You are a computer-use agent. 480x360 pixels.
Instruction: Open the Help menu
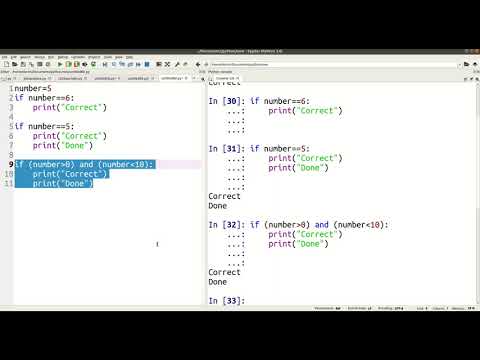click(x=129, y=57)
